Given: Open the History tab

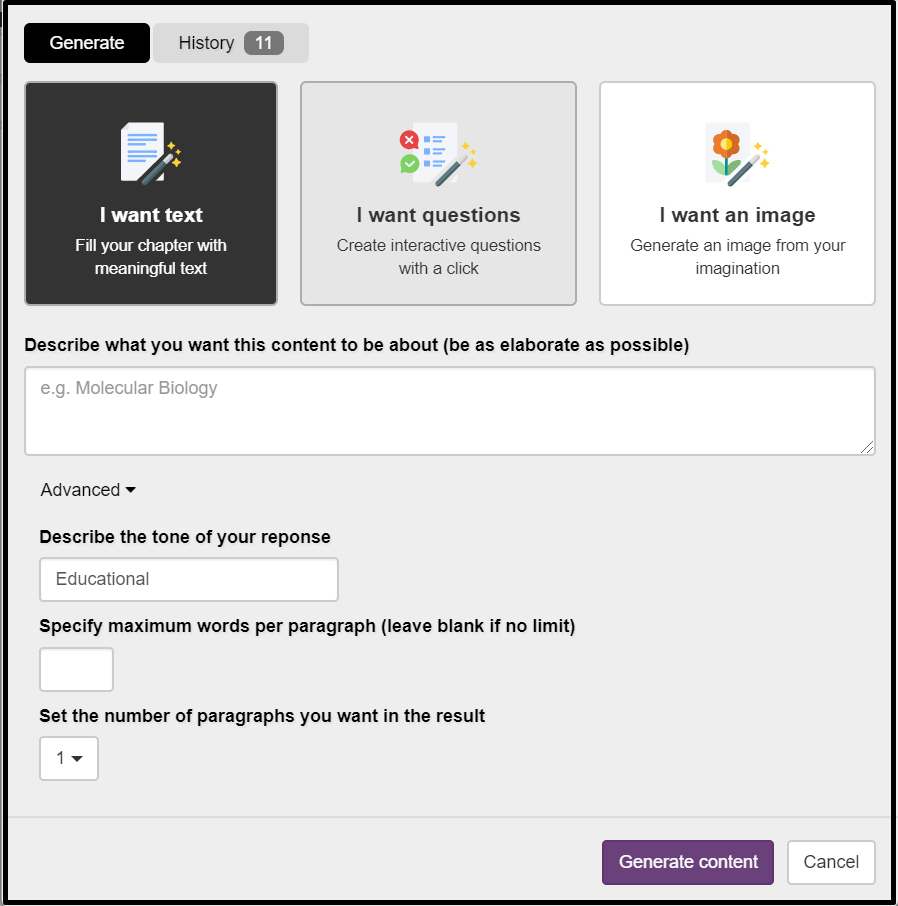Looking at the screenshot, I should click(x=206, y=43).
